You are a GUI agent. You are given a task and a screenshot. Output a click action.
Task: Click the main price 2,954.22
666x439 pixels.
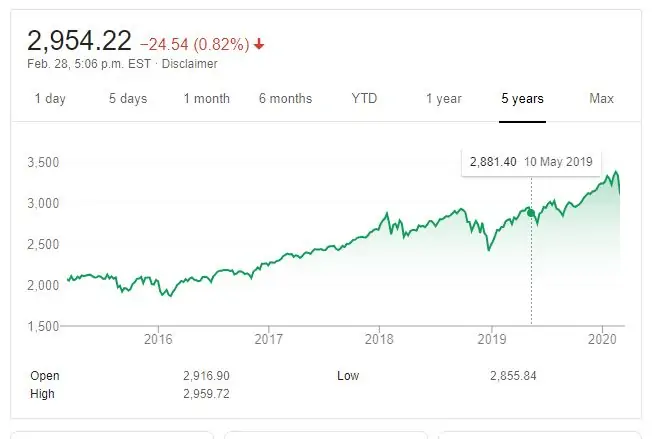[x=80, y=40]
